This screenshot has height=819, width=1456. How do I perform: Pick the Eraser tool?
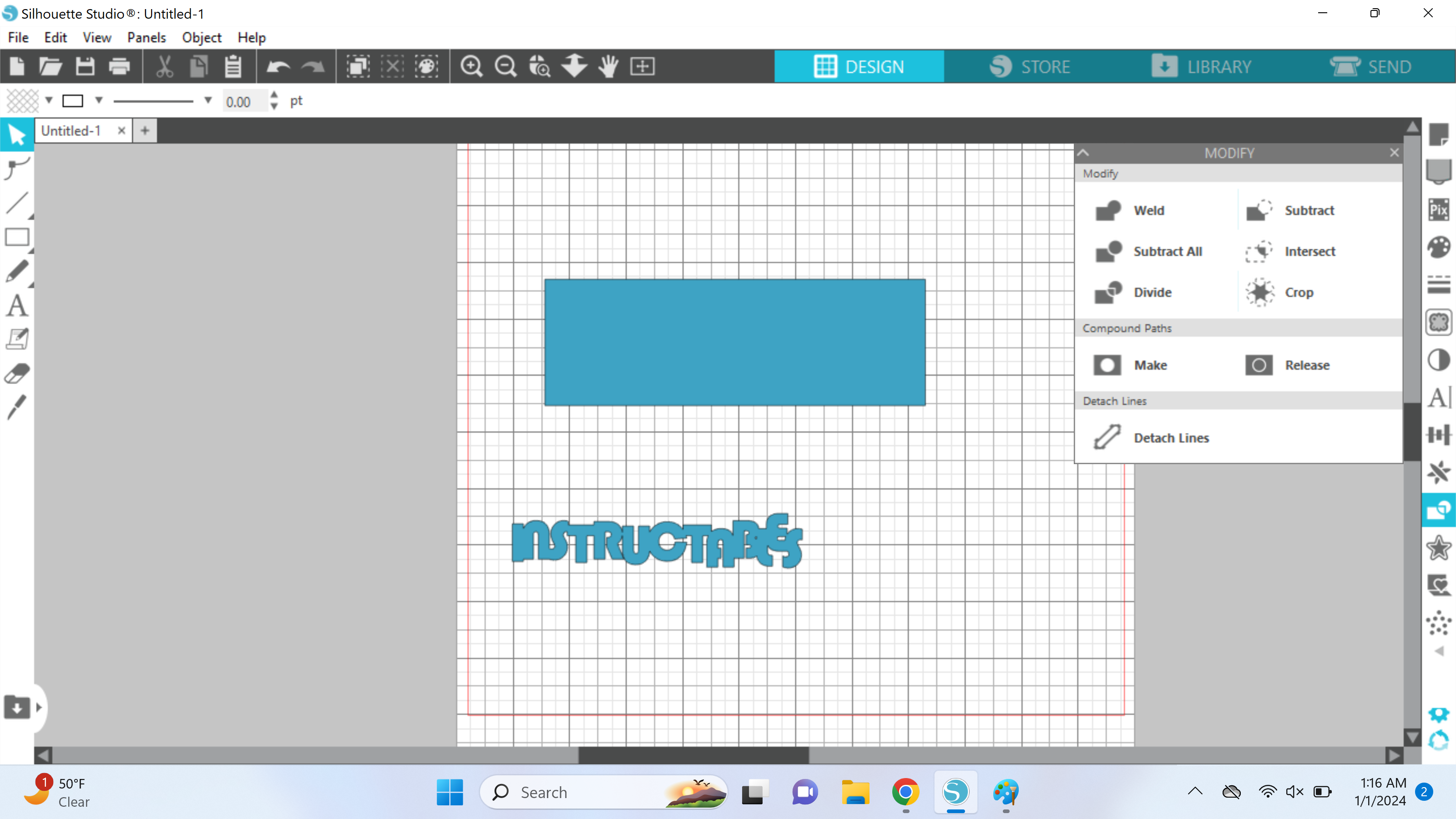17,374
